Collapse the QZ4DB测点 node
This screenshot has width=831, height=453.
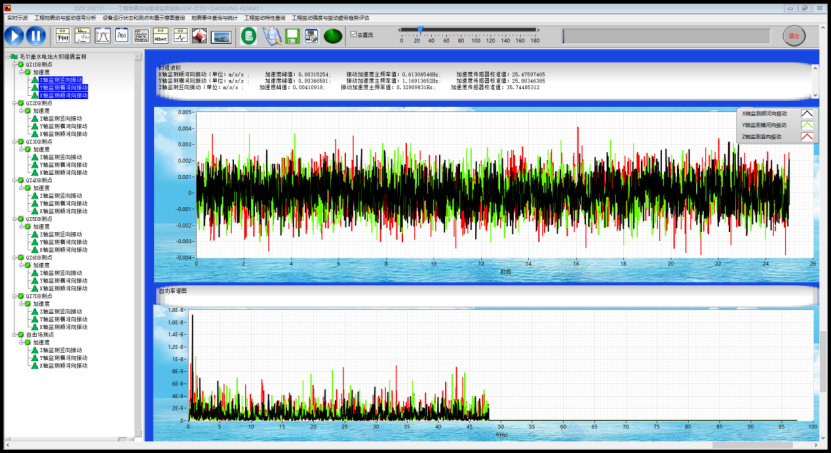point(14,180)
